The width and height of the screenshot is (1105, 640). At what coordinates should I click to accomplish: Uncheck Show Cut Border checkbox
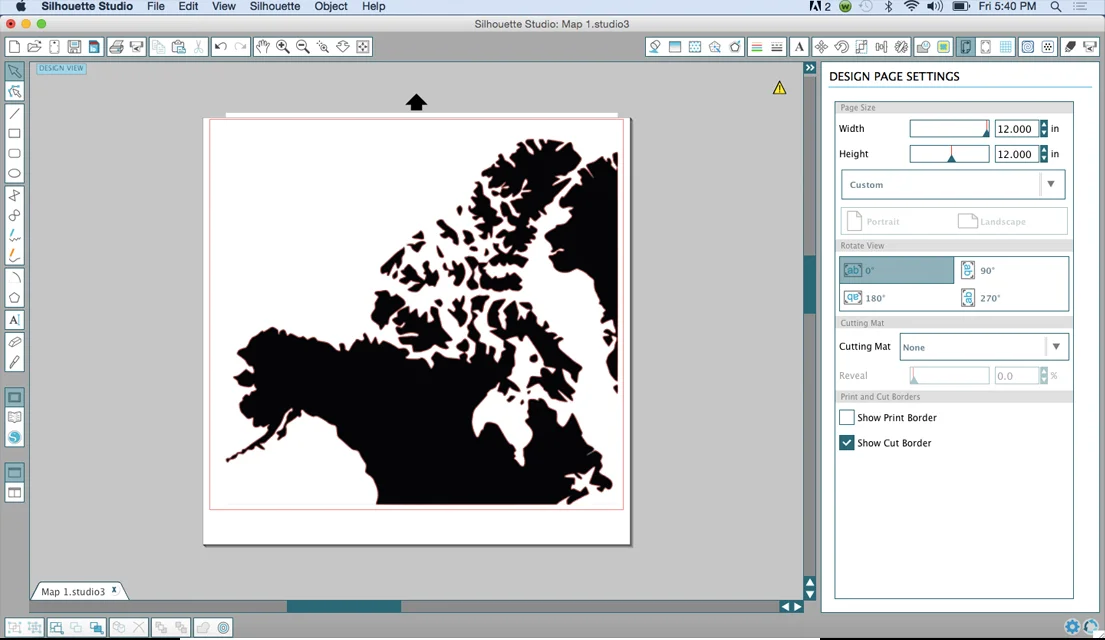846,443
